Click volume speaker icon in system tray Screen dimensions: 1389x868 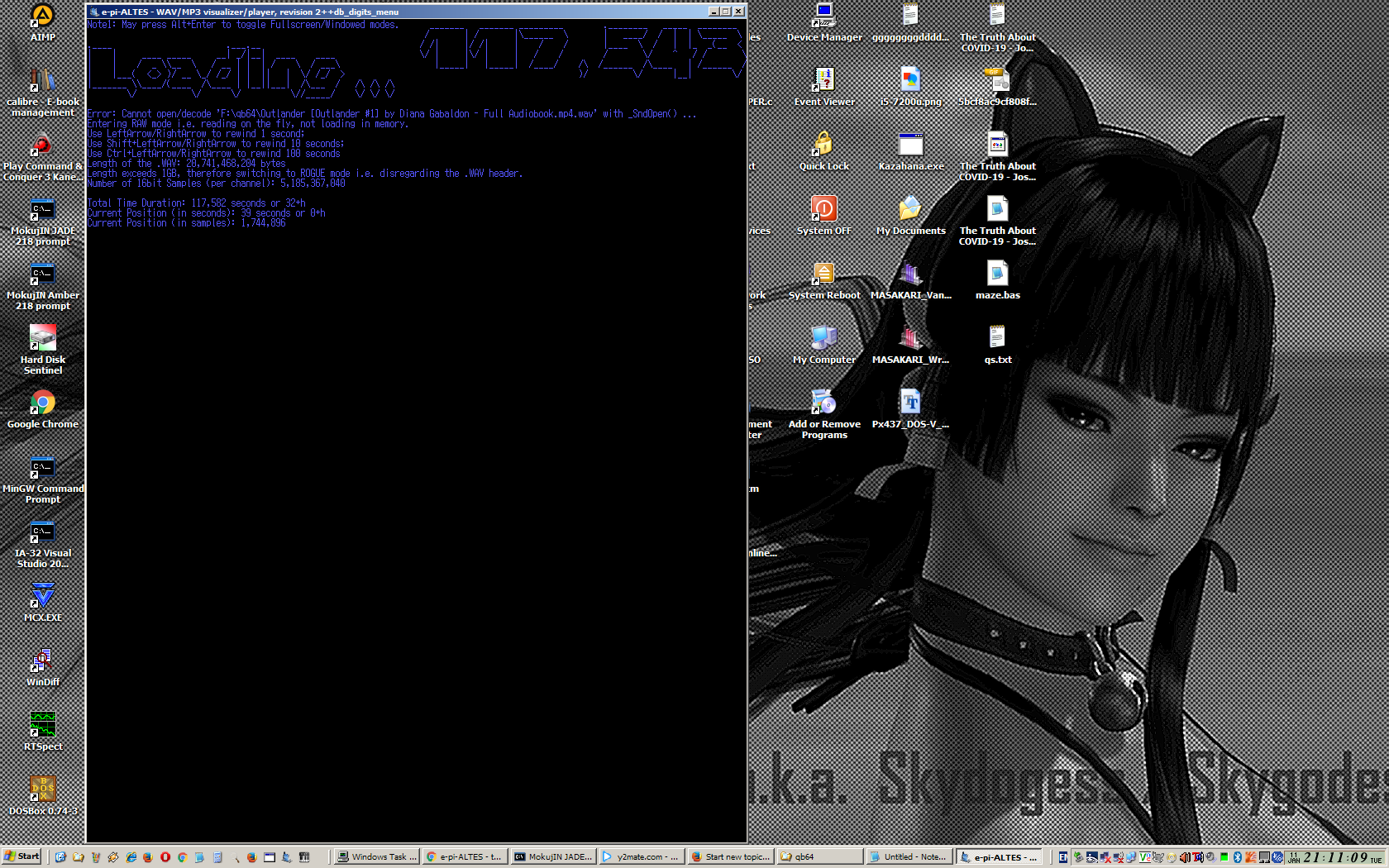click(x=1184, y=857)
